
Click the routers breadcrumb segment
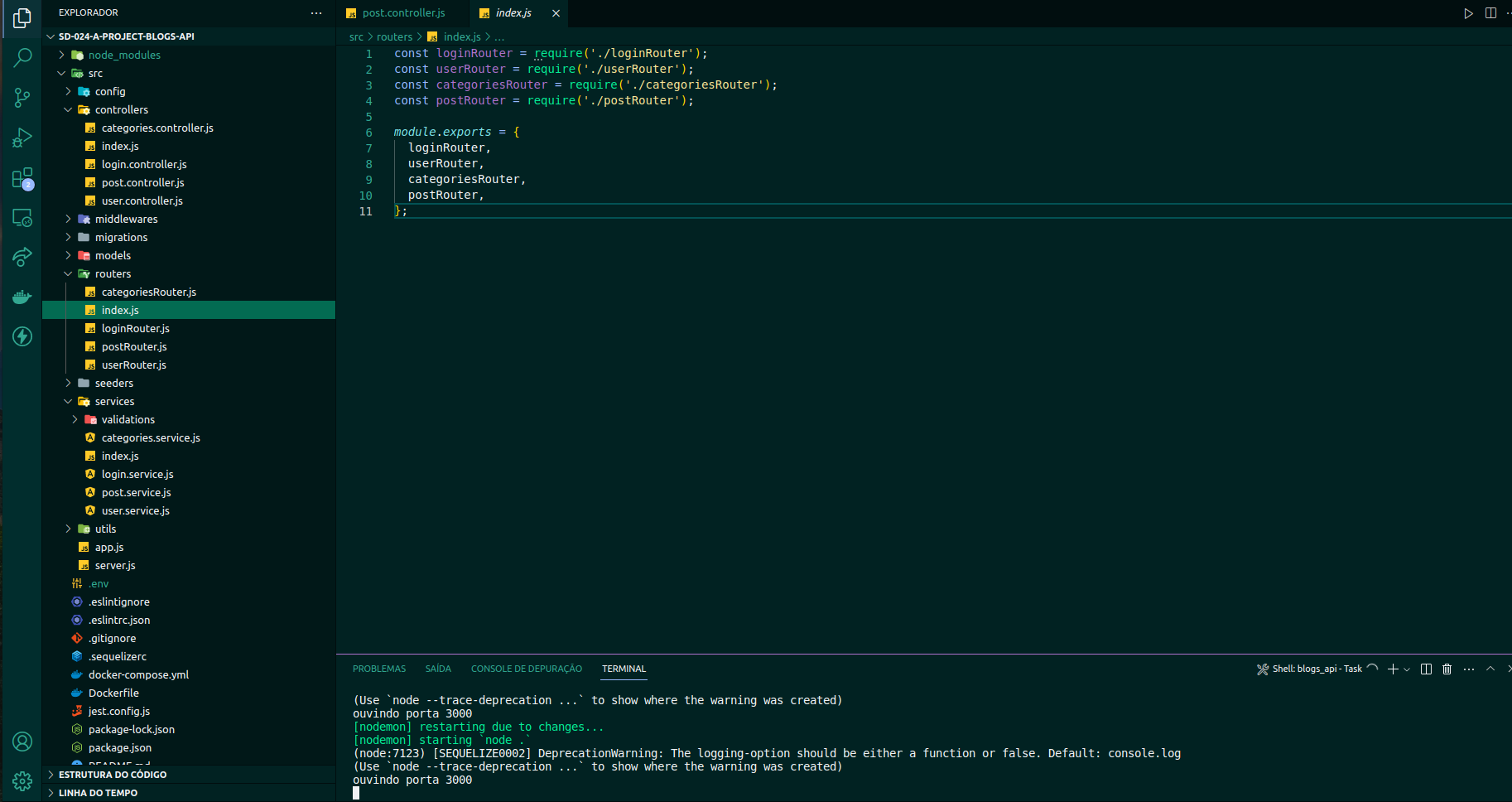394,36
